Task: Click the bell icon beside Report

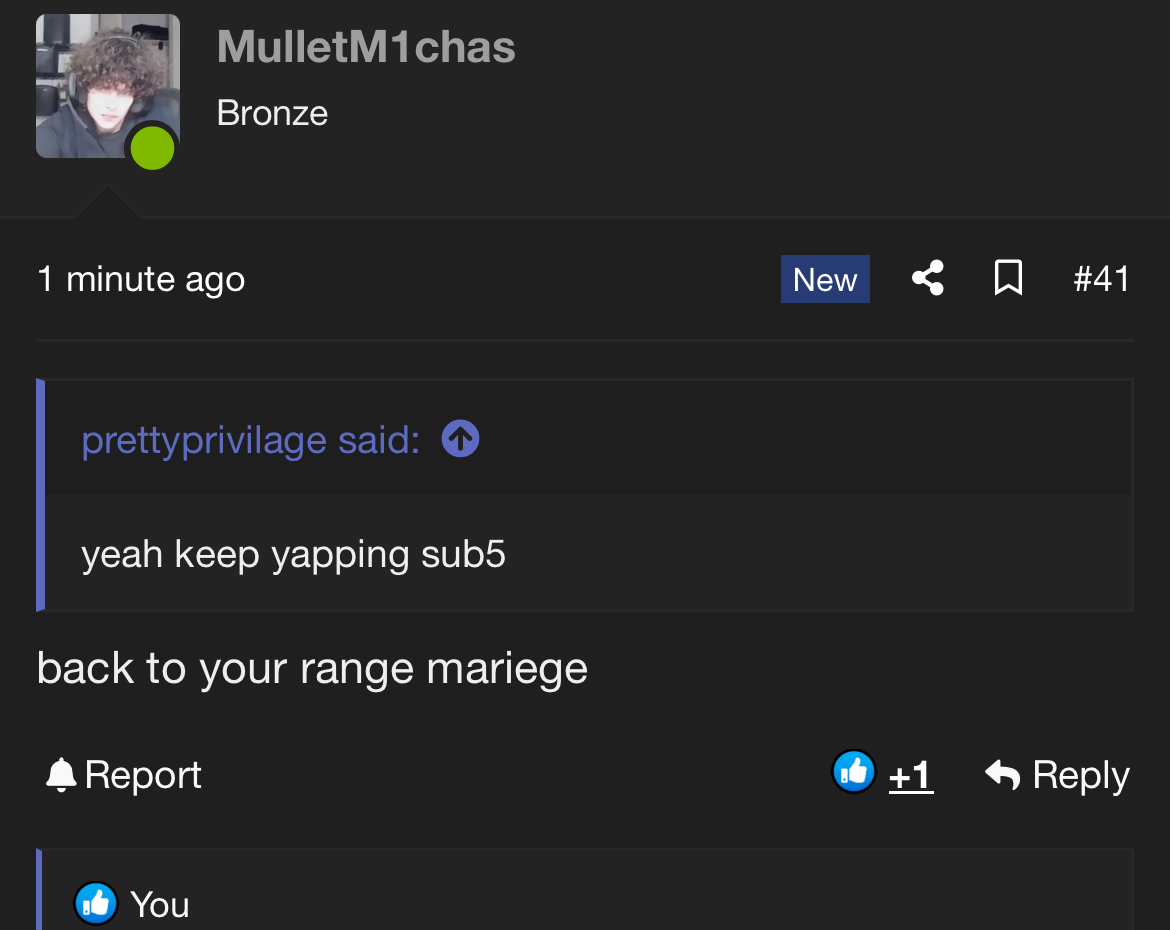Action: pos(61,775)
